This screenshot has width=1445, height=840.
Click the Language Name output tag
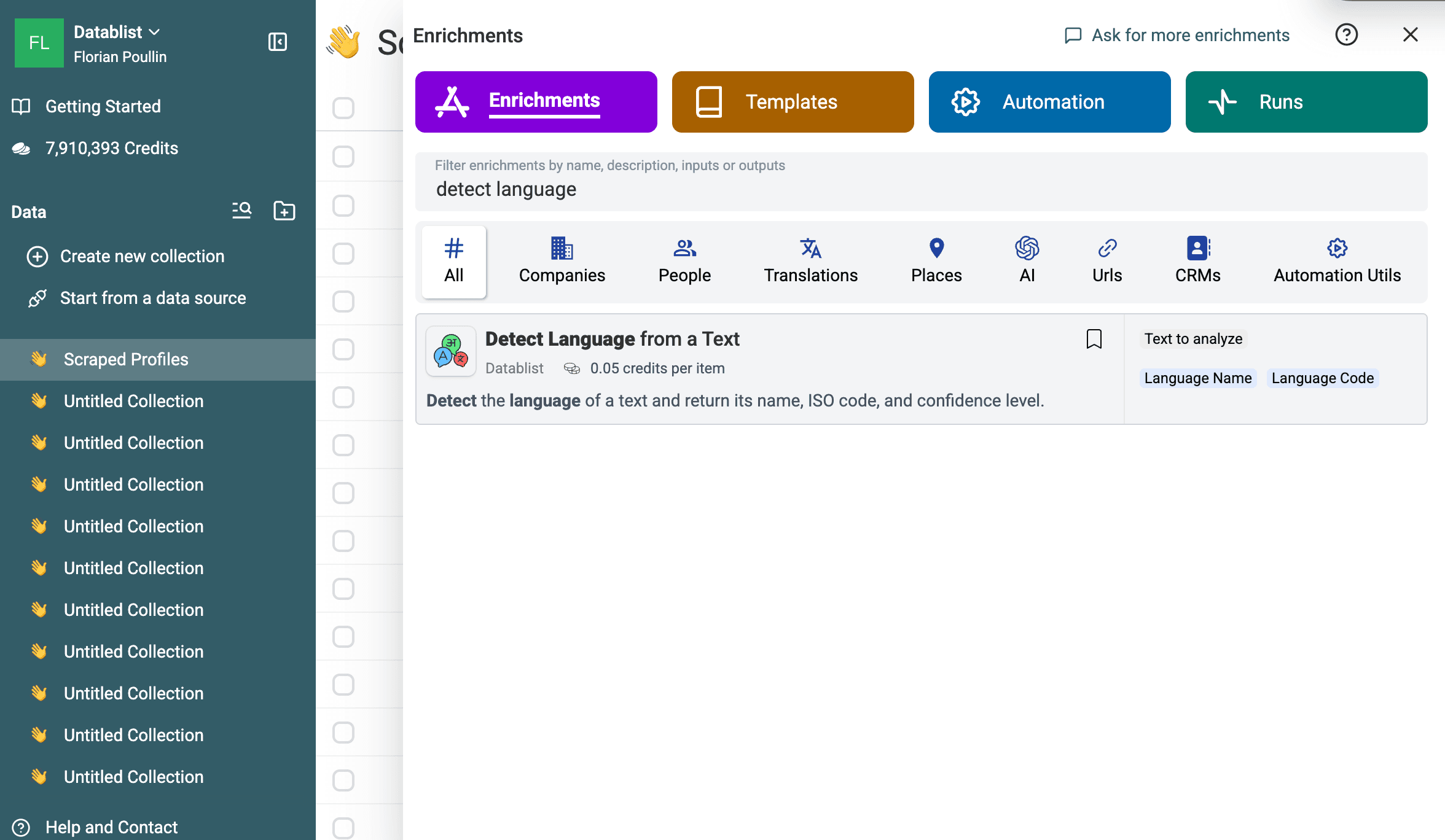coord(1198,378)
